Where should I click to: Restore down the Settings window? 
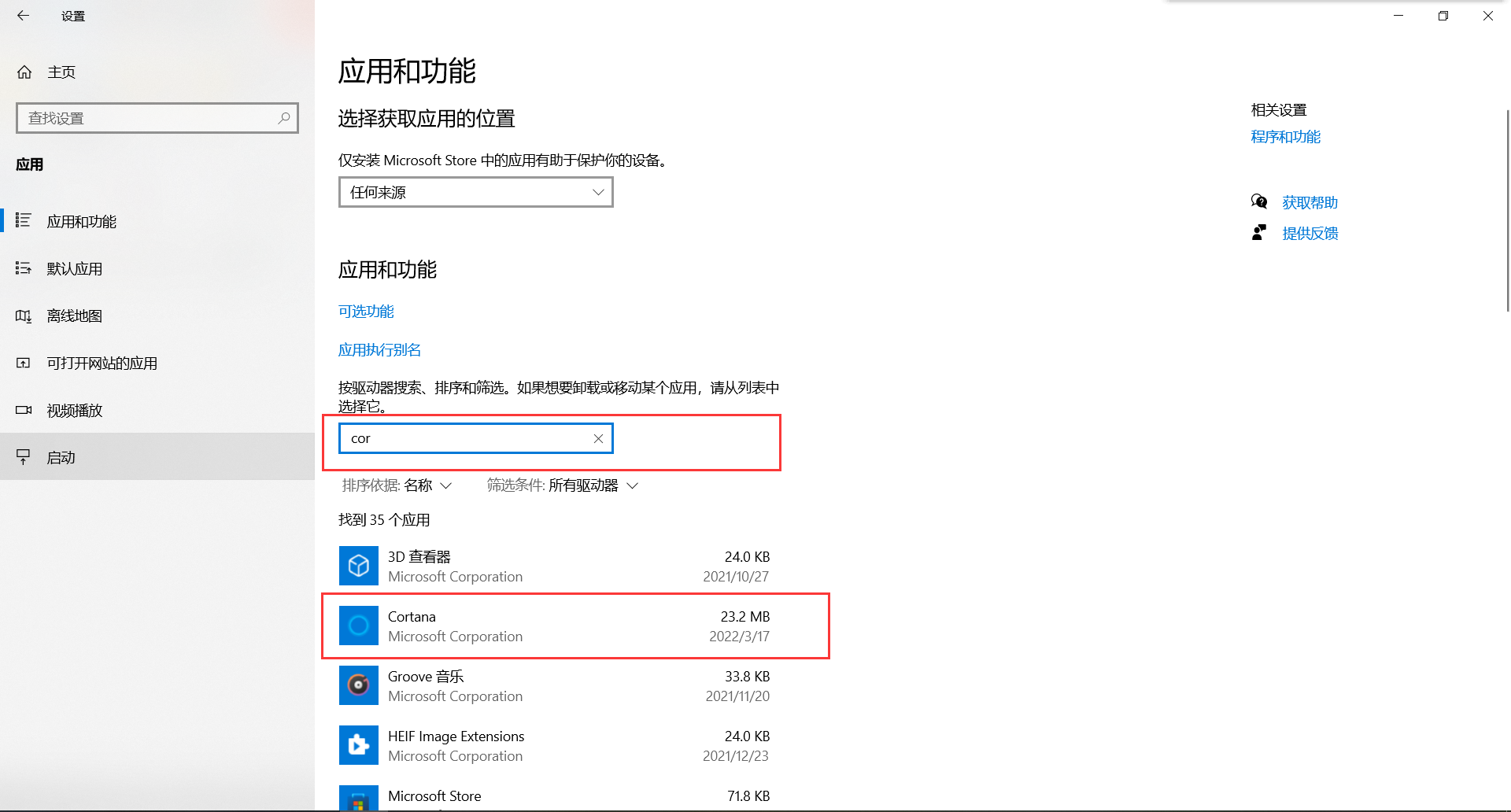[x=1443, y=16]
